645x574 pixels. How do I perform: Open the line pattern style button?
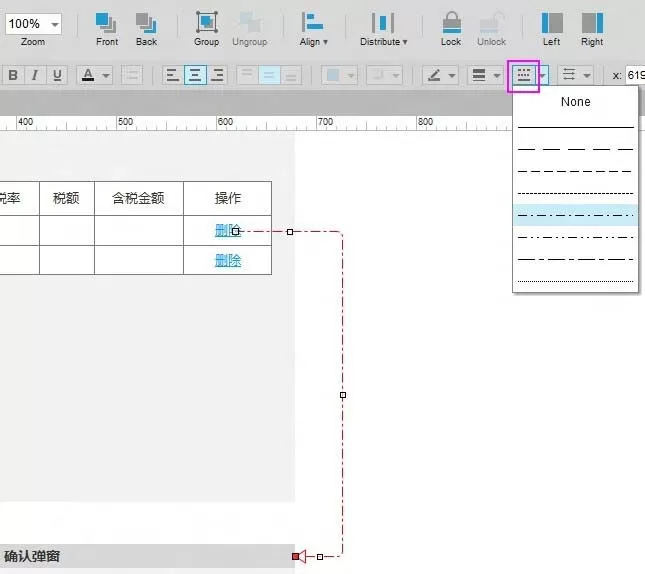pos(523,75)
